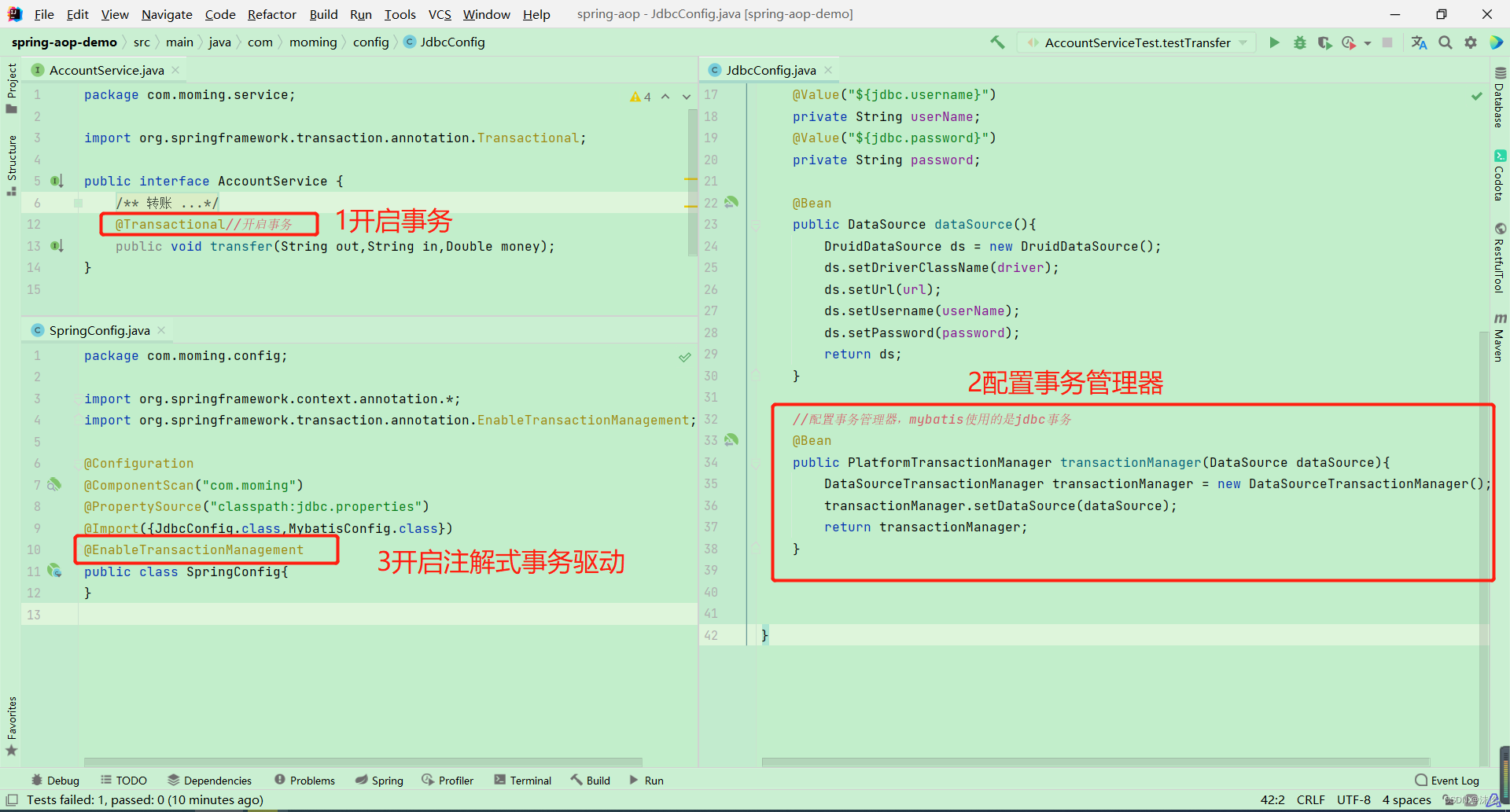
Task: Open the VCS menu
Action: (x=440, y=14)
